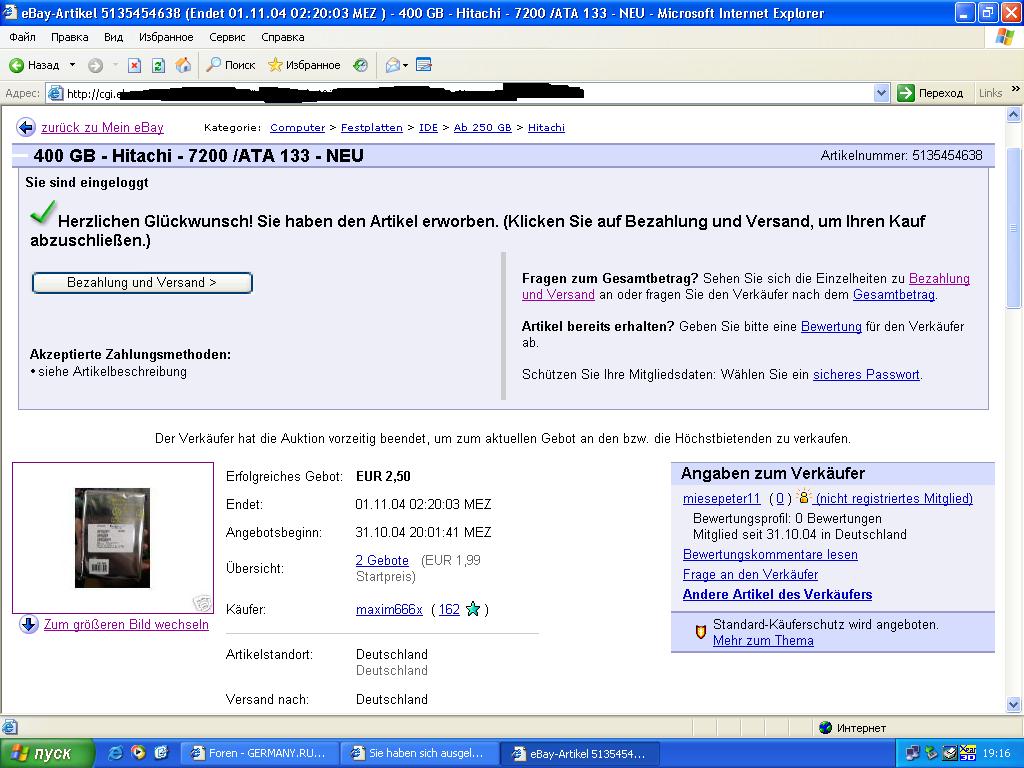Viewport: 1024px width, 768px height.
Task: Click the turquoise feedback star icon
Action: pyautogui.click(x=473, y=609)
